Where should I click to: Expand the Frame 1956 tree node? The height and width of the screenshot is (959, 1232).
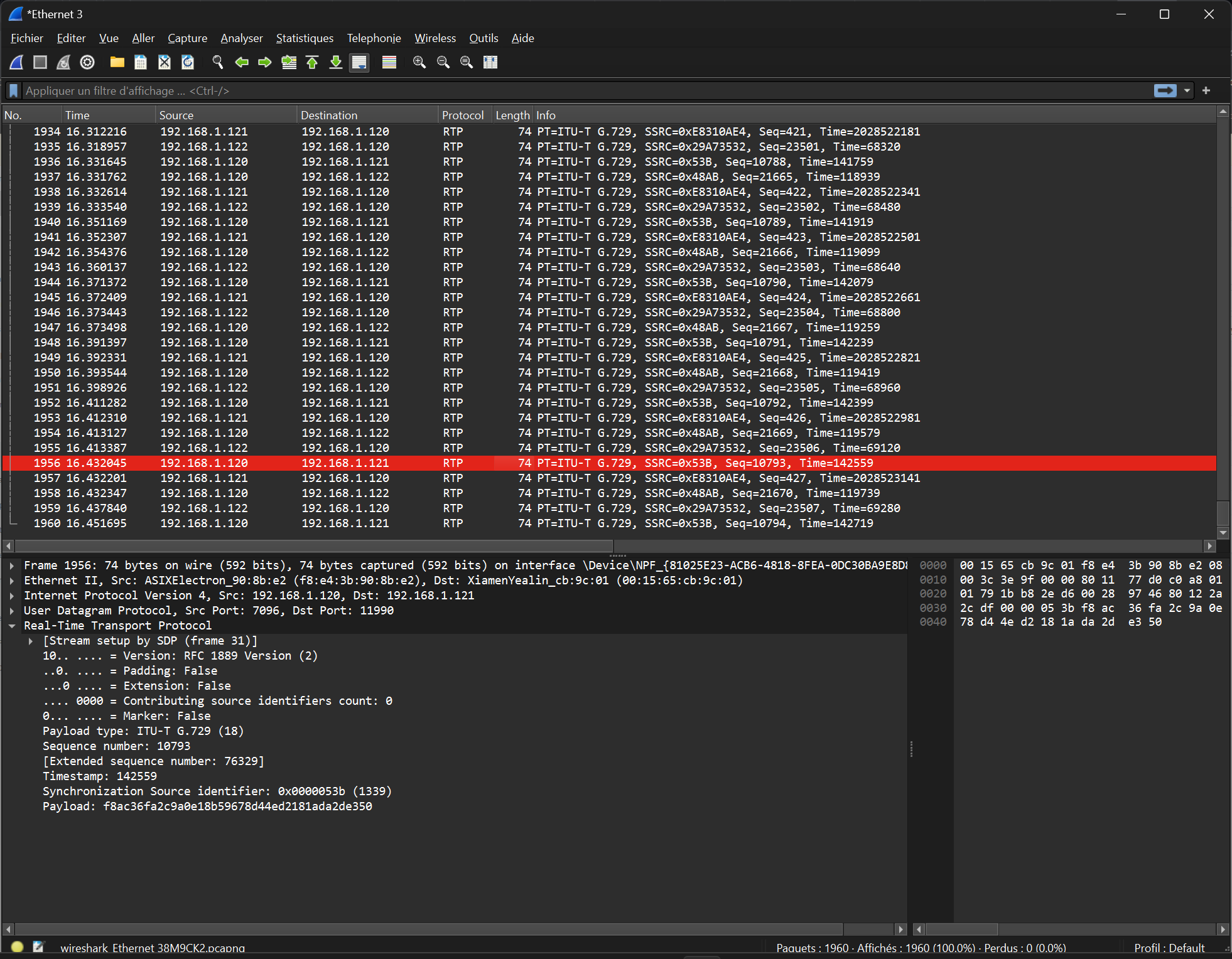coord(12,565)
